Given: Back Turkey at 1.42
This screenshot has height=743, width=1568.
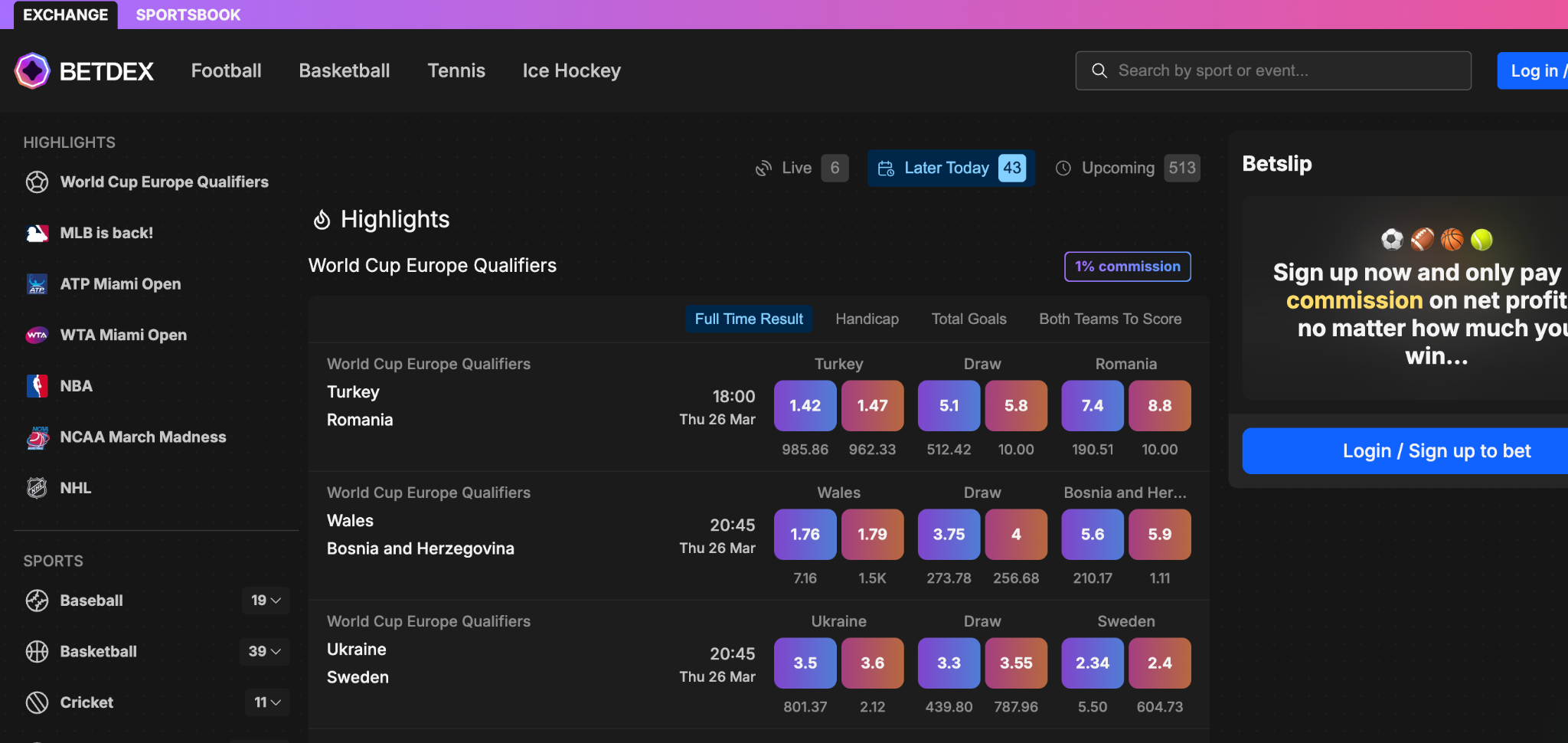Looking at the screenshot, I should [805, 406].
